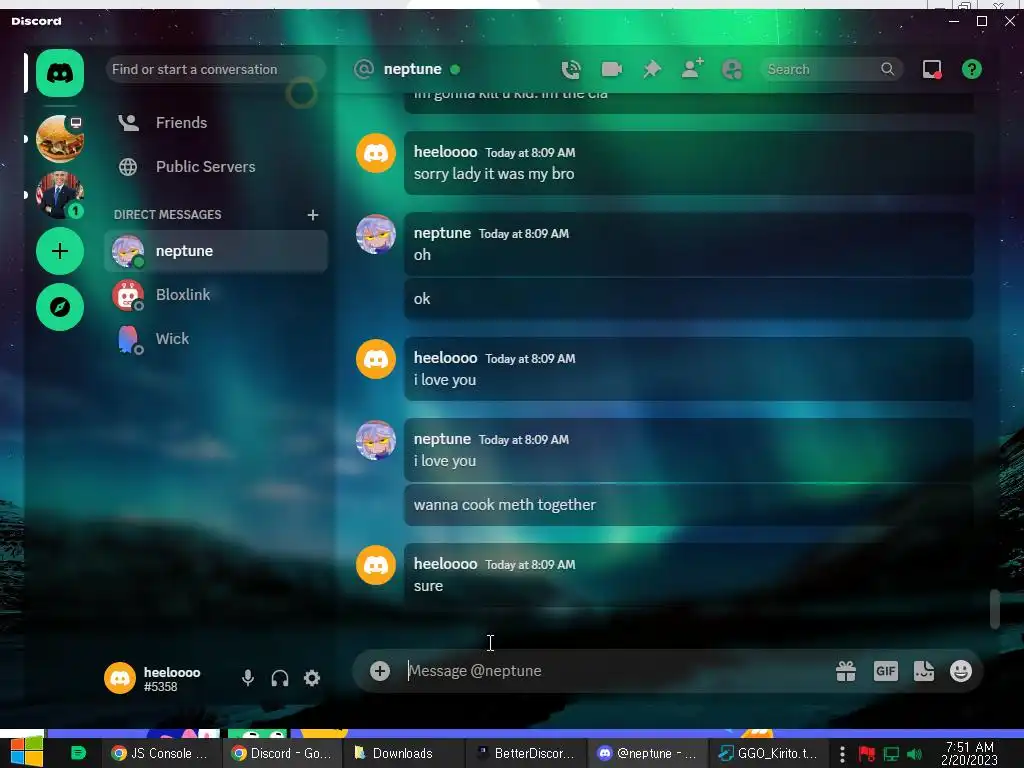The width and height of the screenshot is (1024, 768).
Task: Open Discord home direct messages button
Action: click(x=59, y=72)
